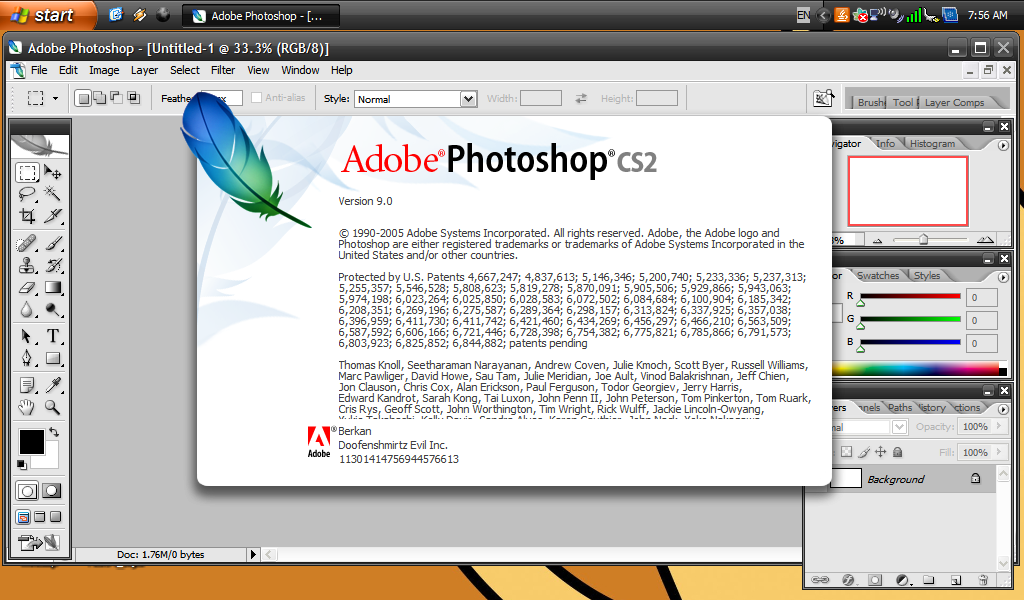Select the Path Selection tool

27,336
